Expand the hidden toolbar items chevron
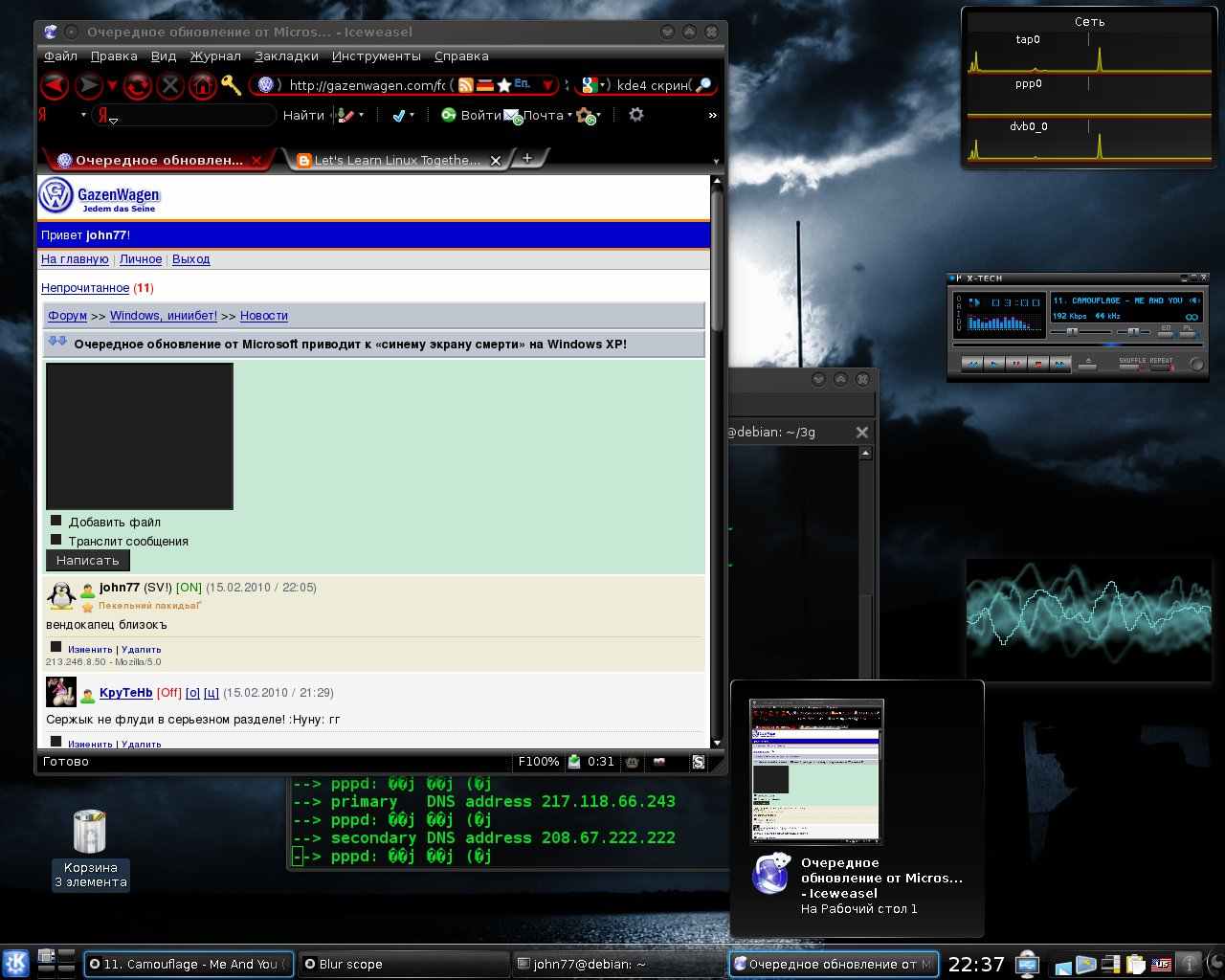The width and height of the screenshot is (1225, 980). pos(712,115)
